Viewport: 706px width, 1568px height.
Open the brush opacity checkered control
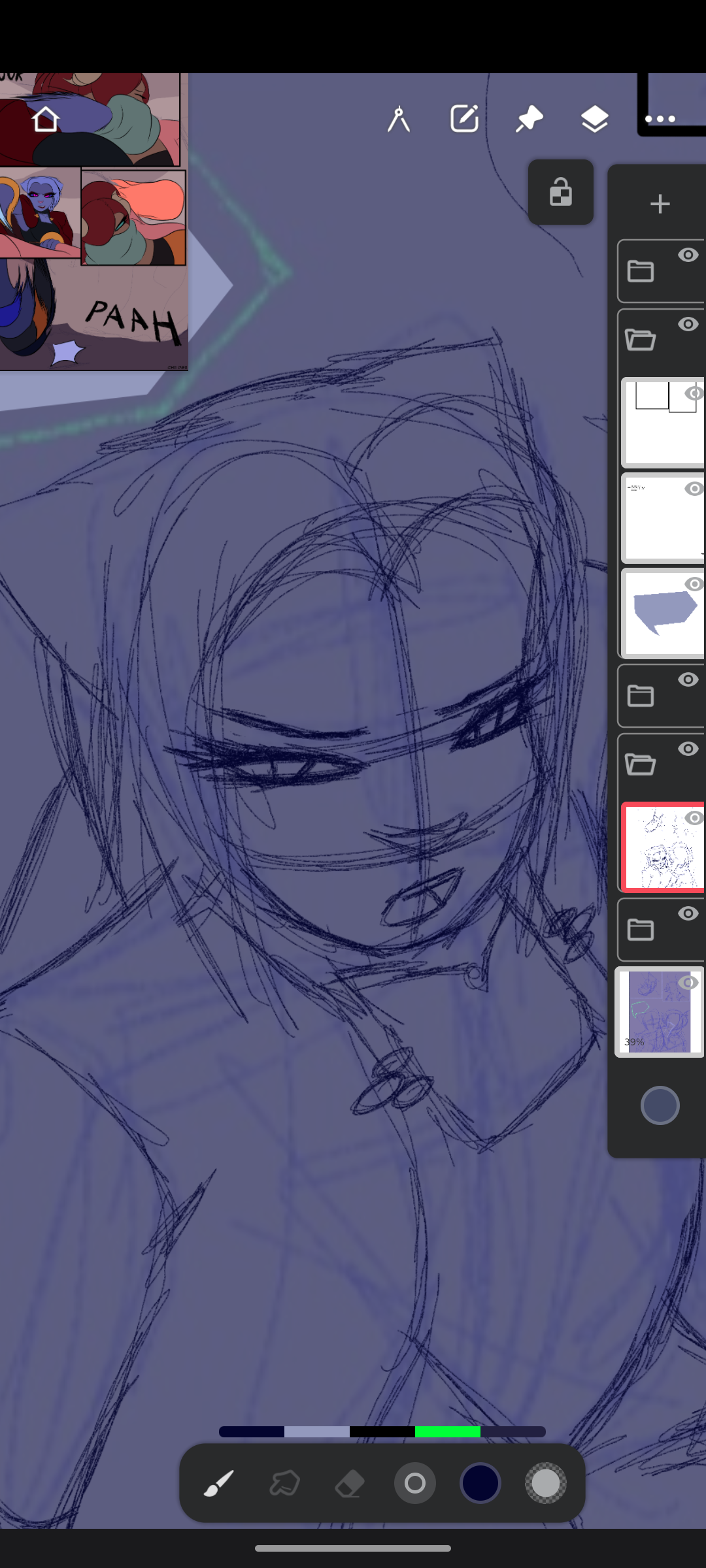[546, 1483]
